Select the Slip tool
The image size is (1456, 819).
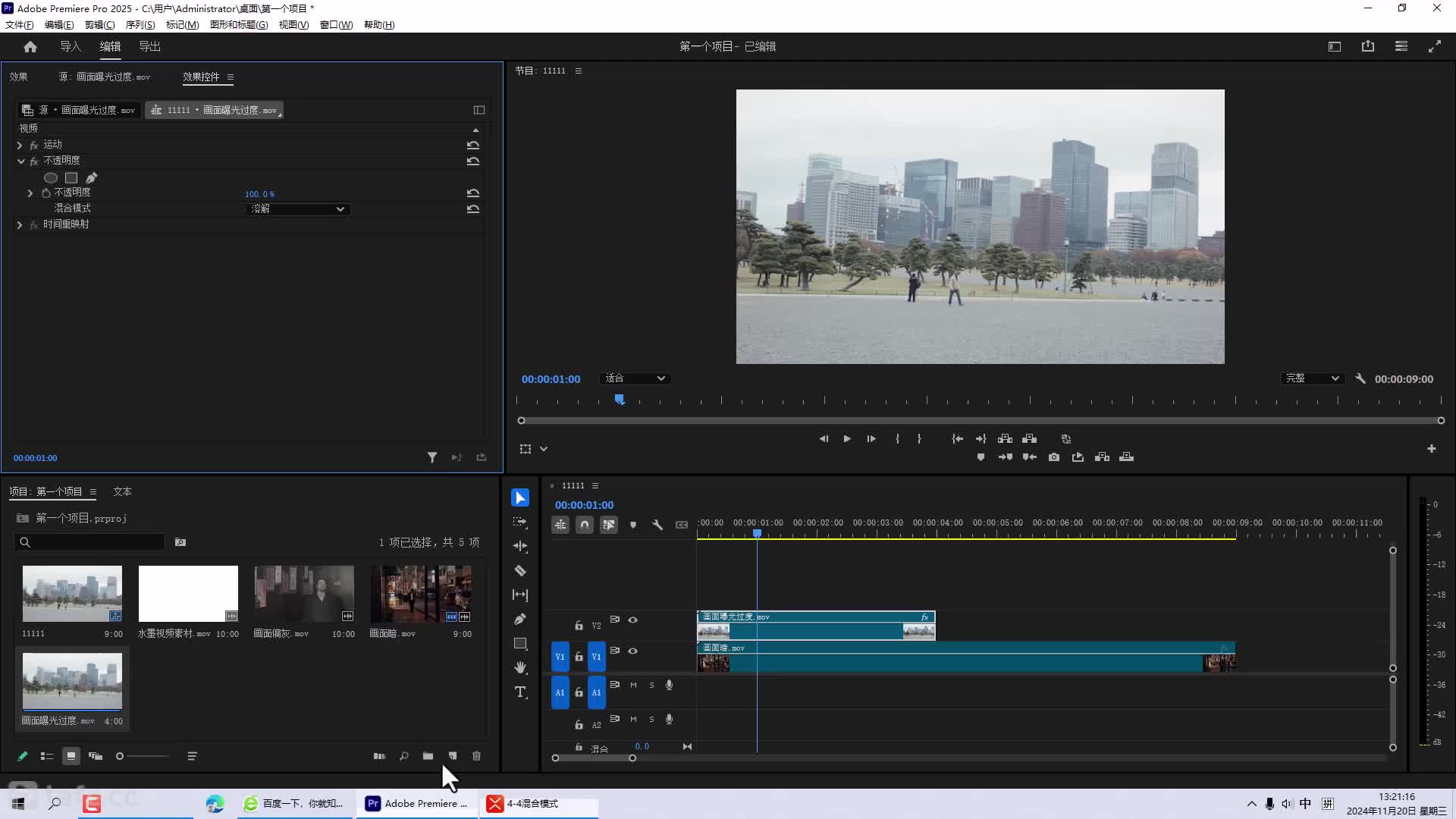pyautogui.click(x=520, y=595)
